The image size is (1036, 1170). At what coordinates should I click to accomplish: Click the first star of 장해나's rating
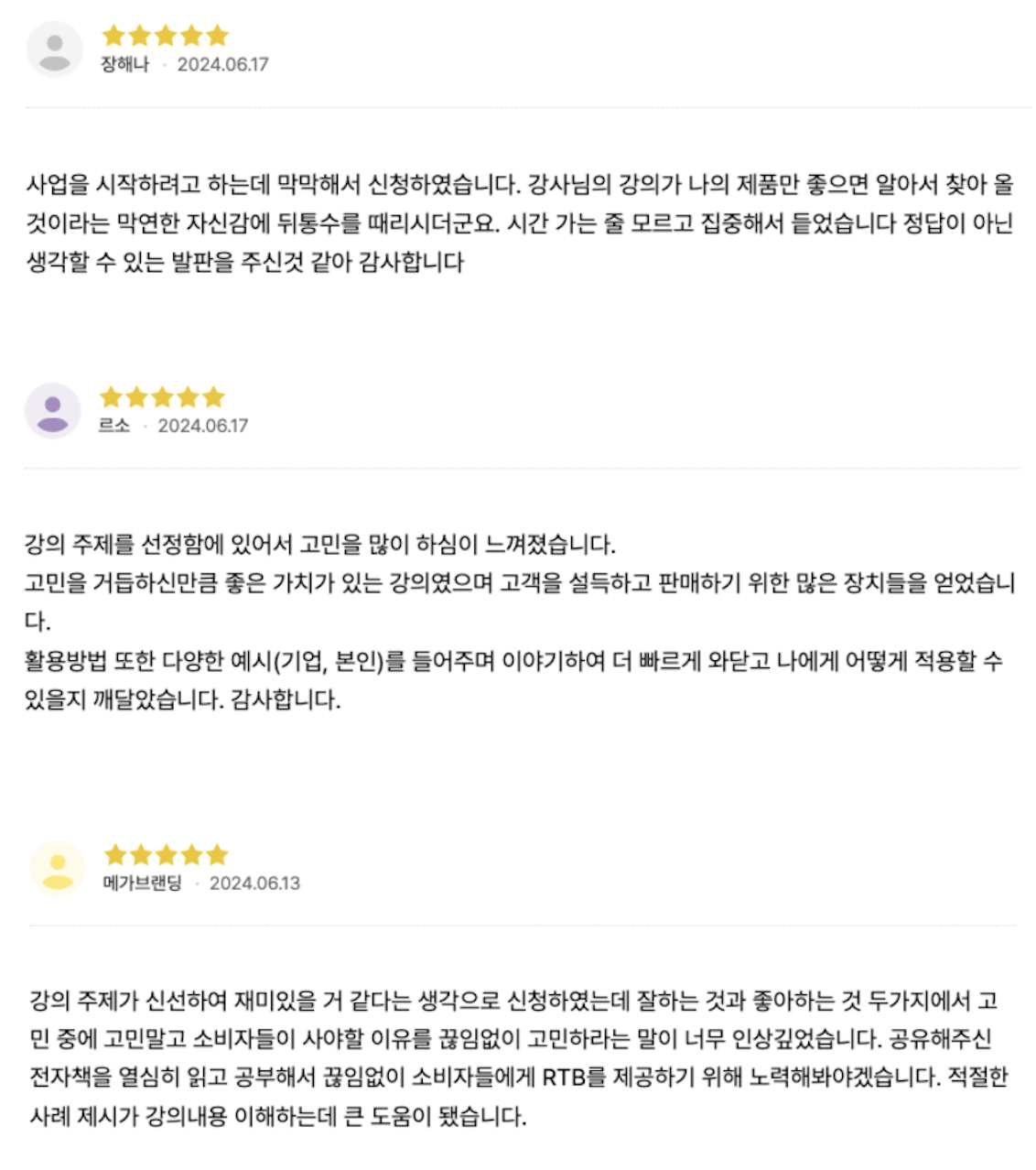coord(113,36)
